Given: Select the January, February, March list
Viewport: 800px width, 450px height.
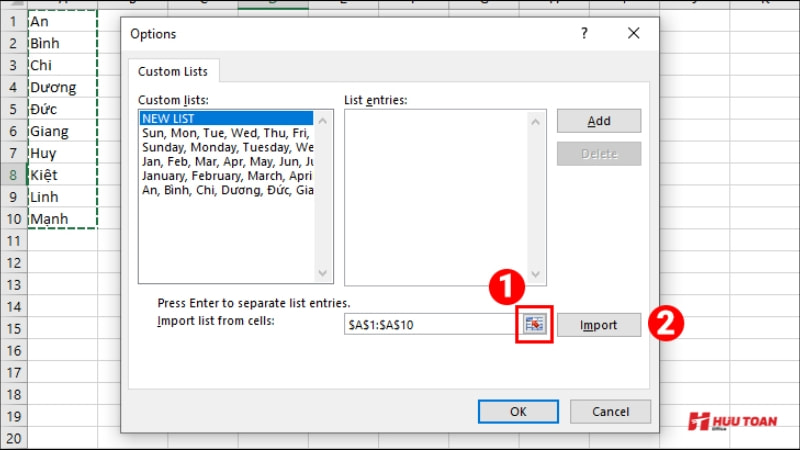Looking at the screenshot, I should point(225,175).
